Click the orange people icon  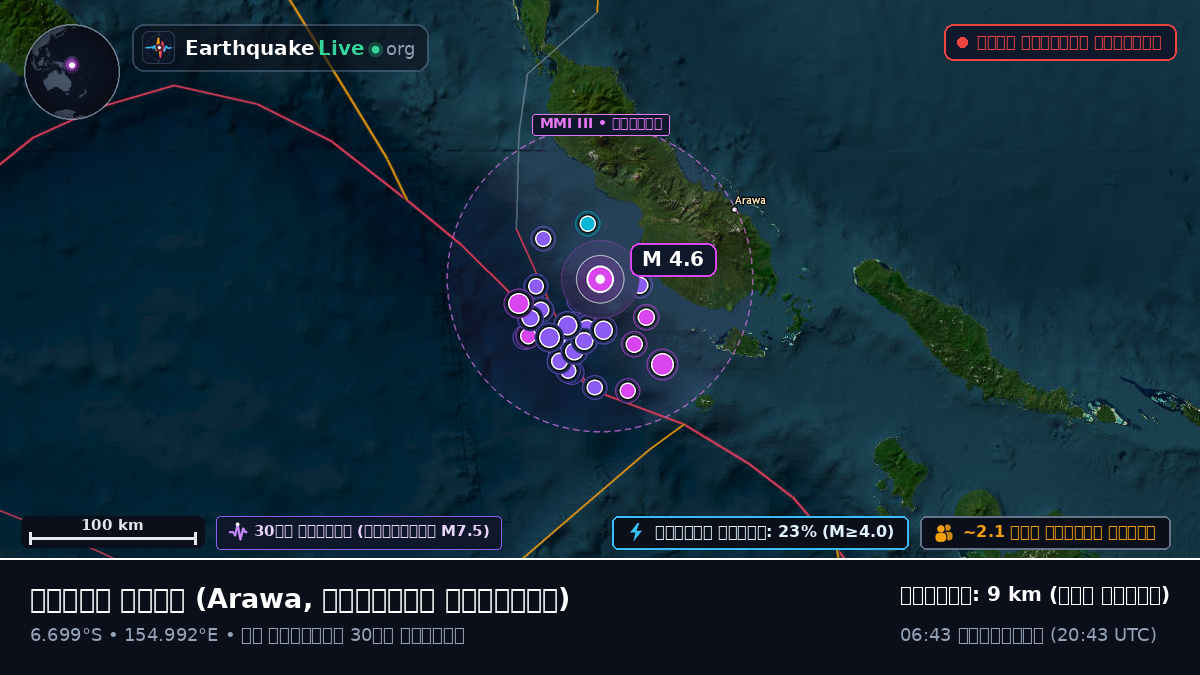click(944, 533)
